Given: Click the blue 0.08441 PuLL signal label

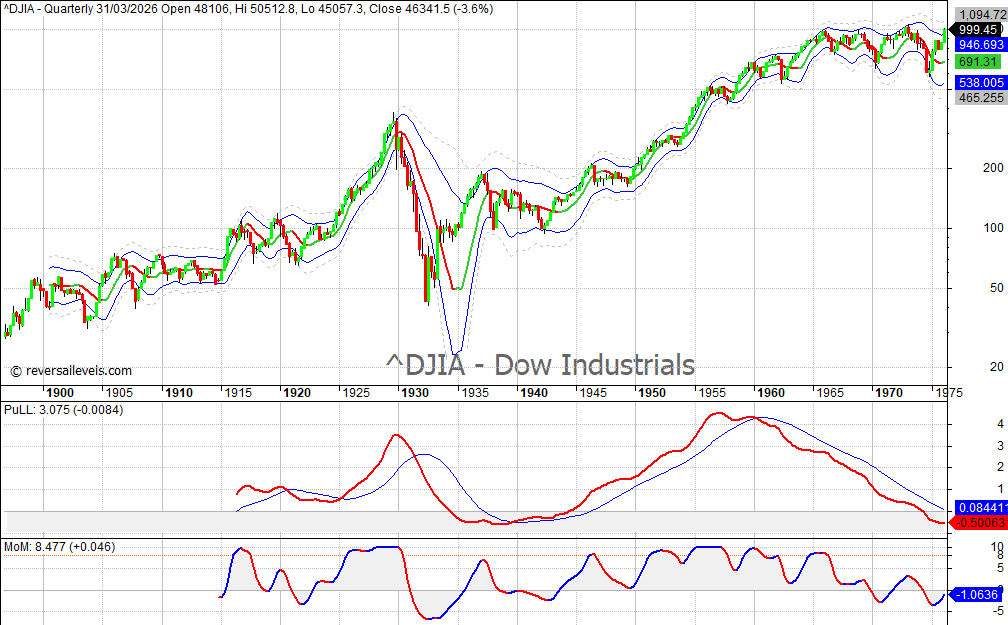Looking at the screenshot, I should pos(980,507).
